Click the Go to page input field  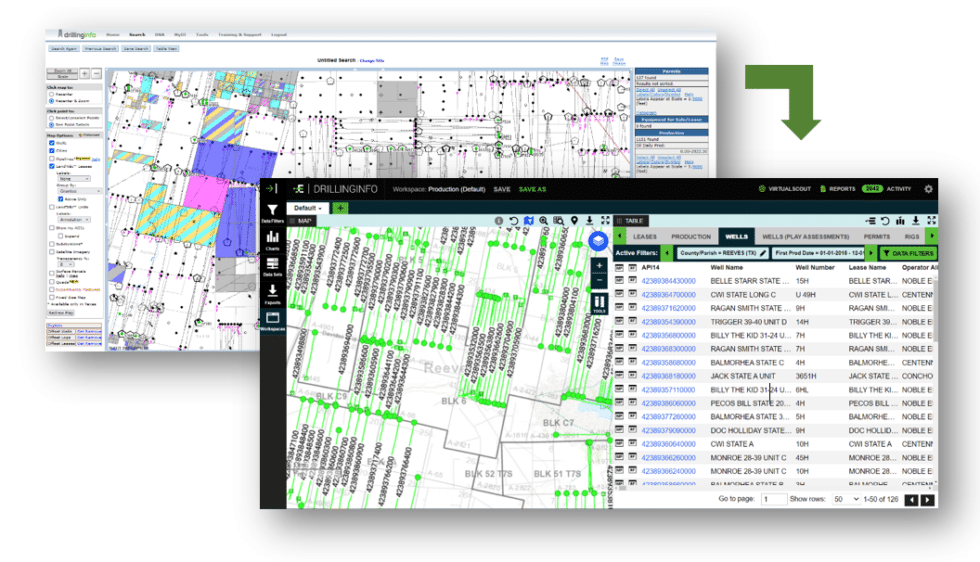pyautogui.click(x=774, y=498)
